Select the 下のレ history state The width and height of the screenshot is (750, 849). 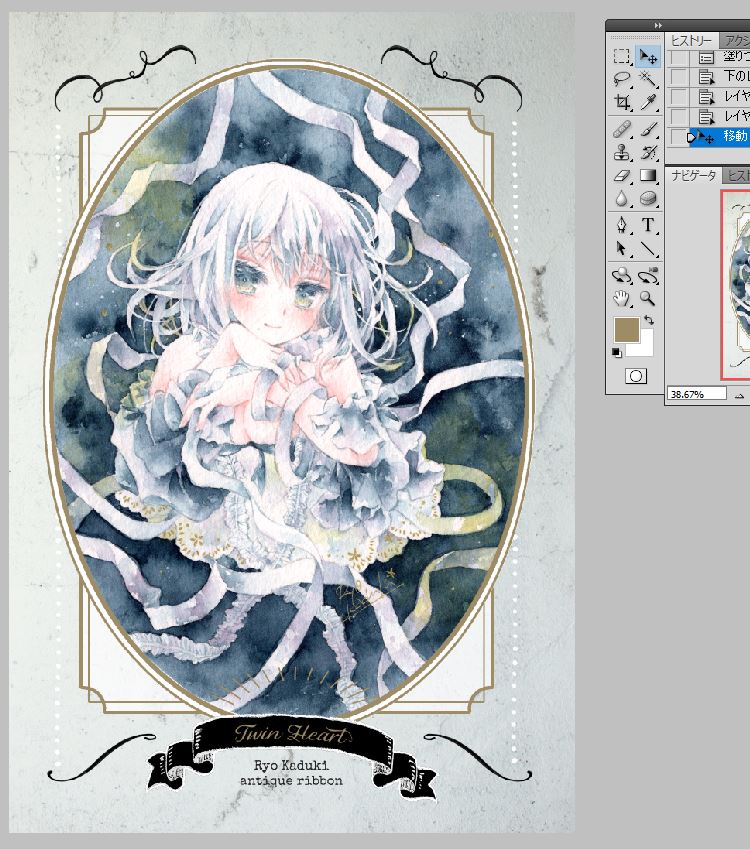719,76
